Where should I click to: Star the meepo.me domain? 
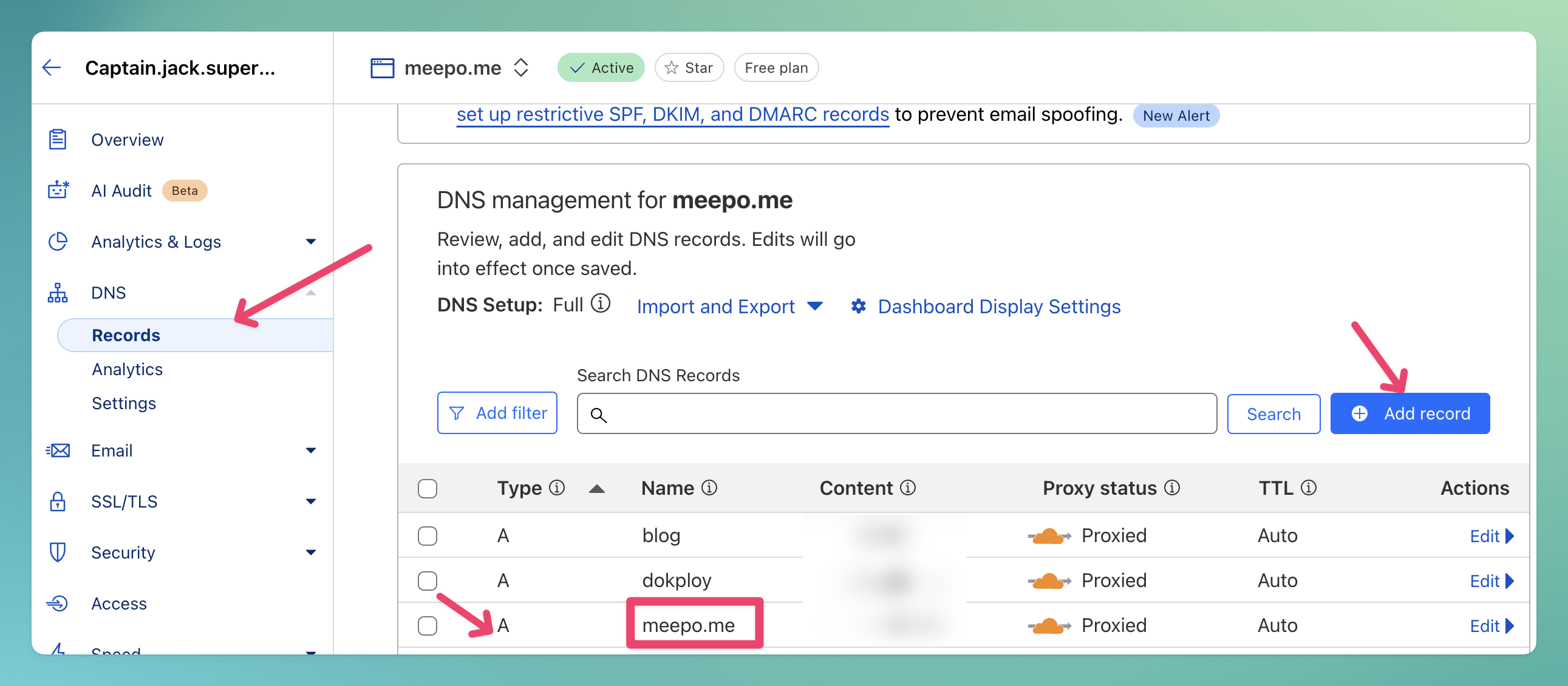(x=689, y=67)
